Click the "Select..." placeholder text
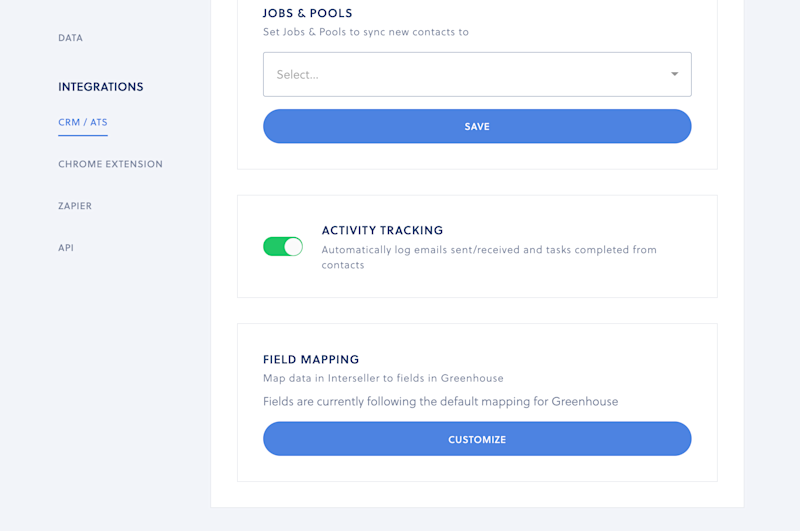This screenshot has width=800, height=531. click(x=297, y=75)
